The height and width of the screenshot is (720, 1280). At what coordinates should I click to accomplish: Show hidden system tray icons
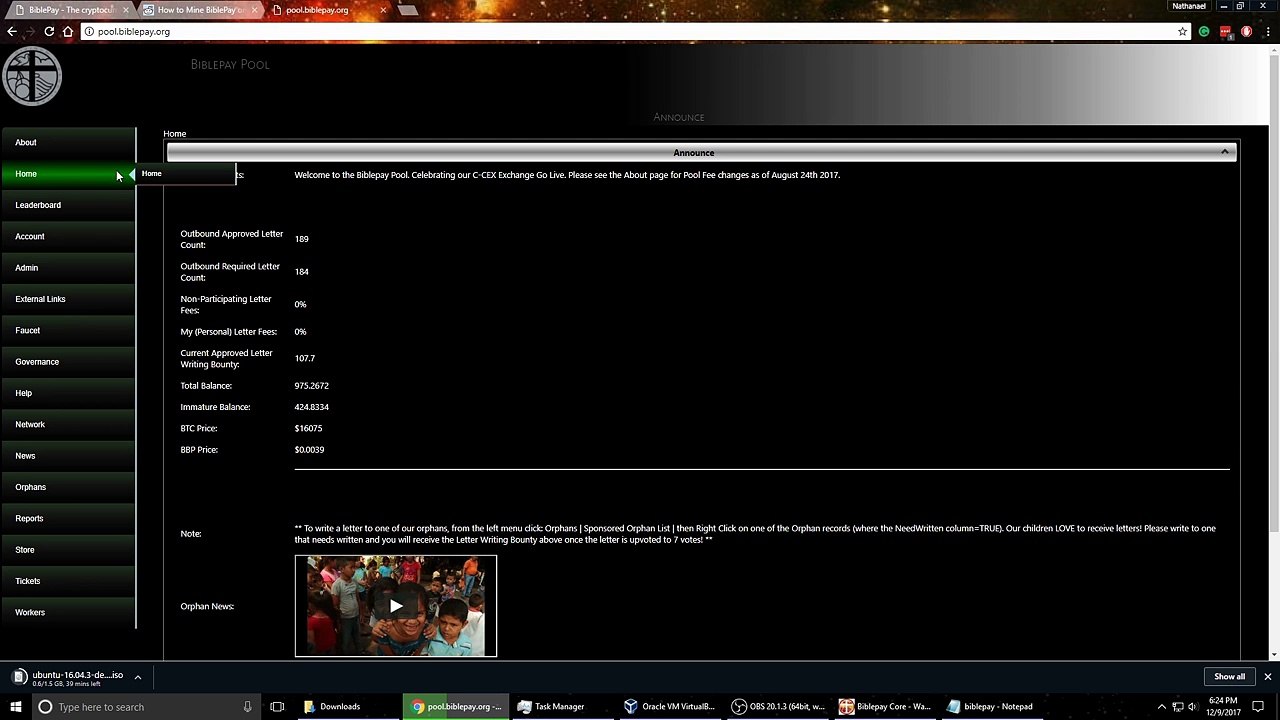click(1160, 707)
